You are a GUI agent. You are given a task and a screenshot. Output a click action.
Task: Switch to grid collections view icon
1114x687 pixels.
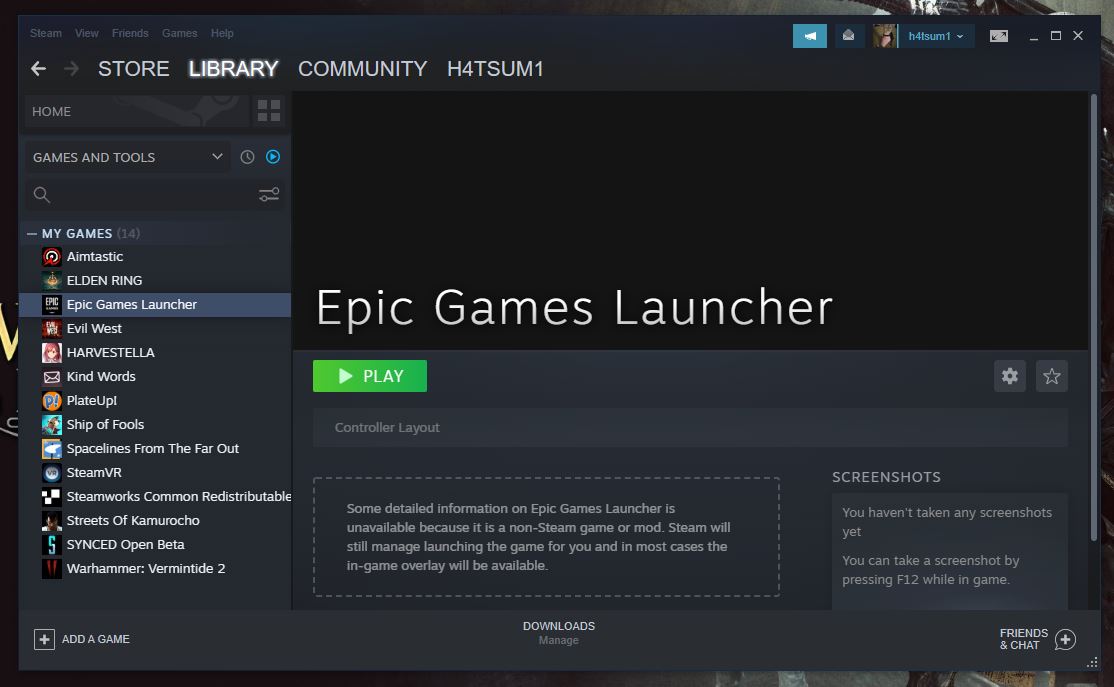pyautogui.click(x=269, y=111)
